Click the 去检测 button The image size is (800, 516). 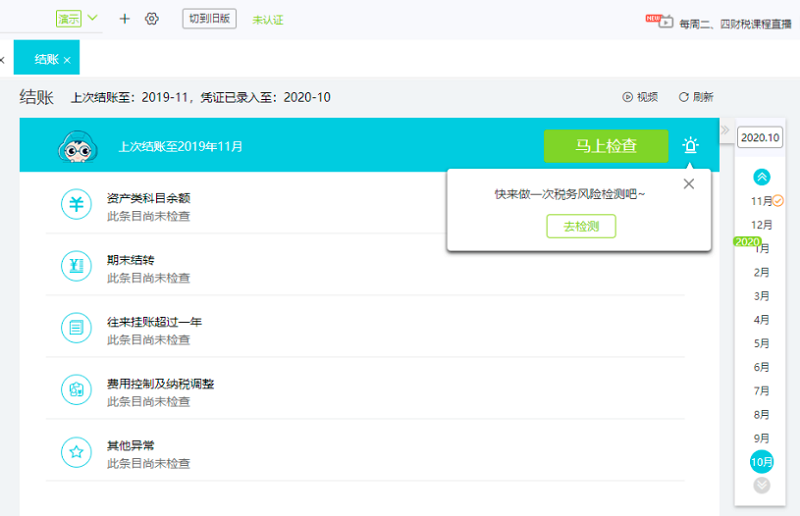coord(581,226)
